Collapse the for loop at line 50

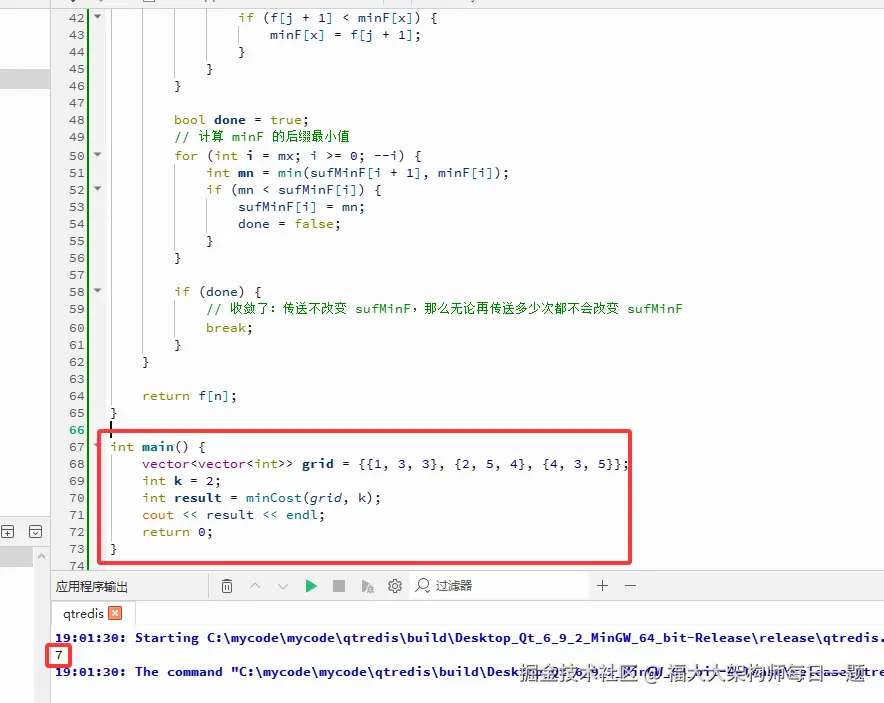point(98,154)
